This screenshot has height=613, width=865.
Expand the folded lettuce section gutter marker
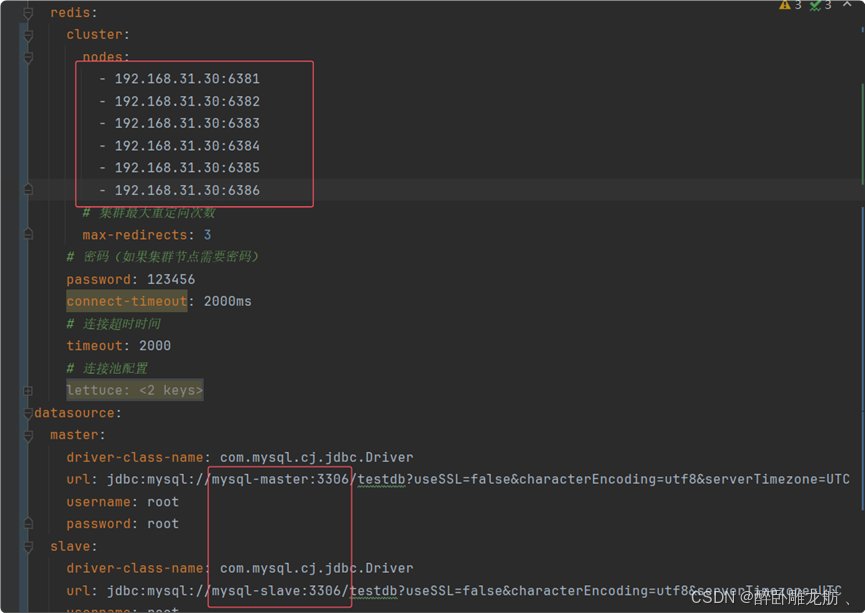coord(28,391)
